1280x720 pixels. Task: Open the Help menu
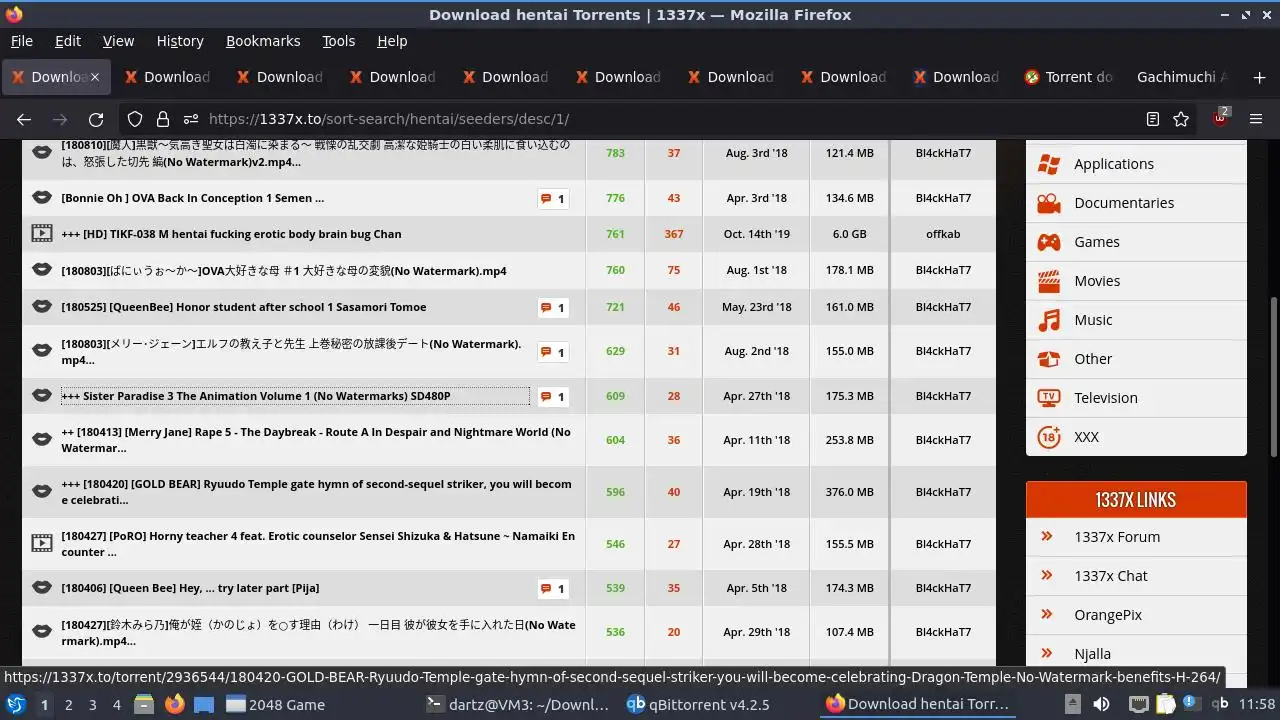point(392,41)
